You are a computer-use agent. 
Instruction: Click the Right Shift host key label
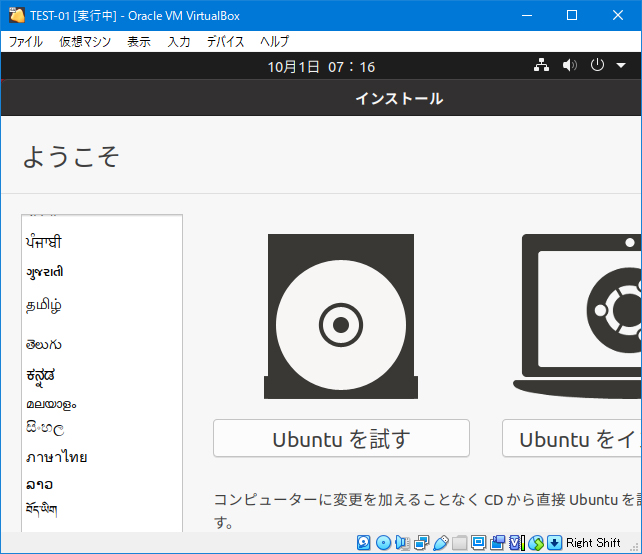593,543
